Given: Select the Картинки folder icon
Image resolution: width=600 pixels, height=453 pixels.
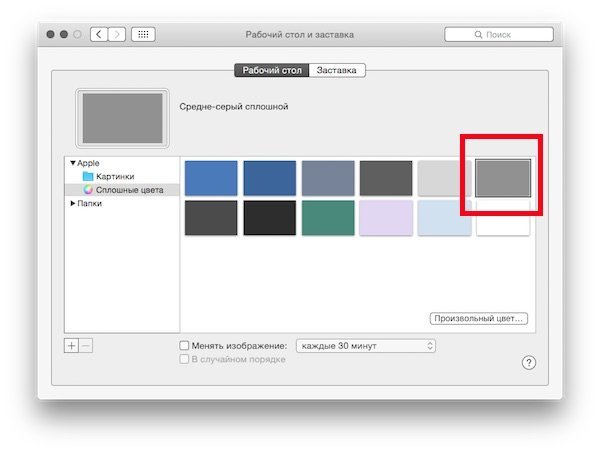Looking at the screenshot, I should pos(88,176).
